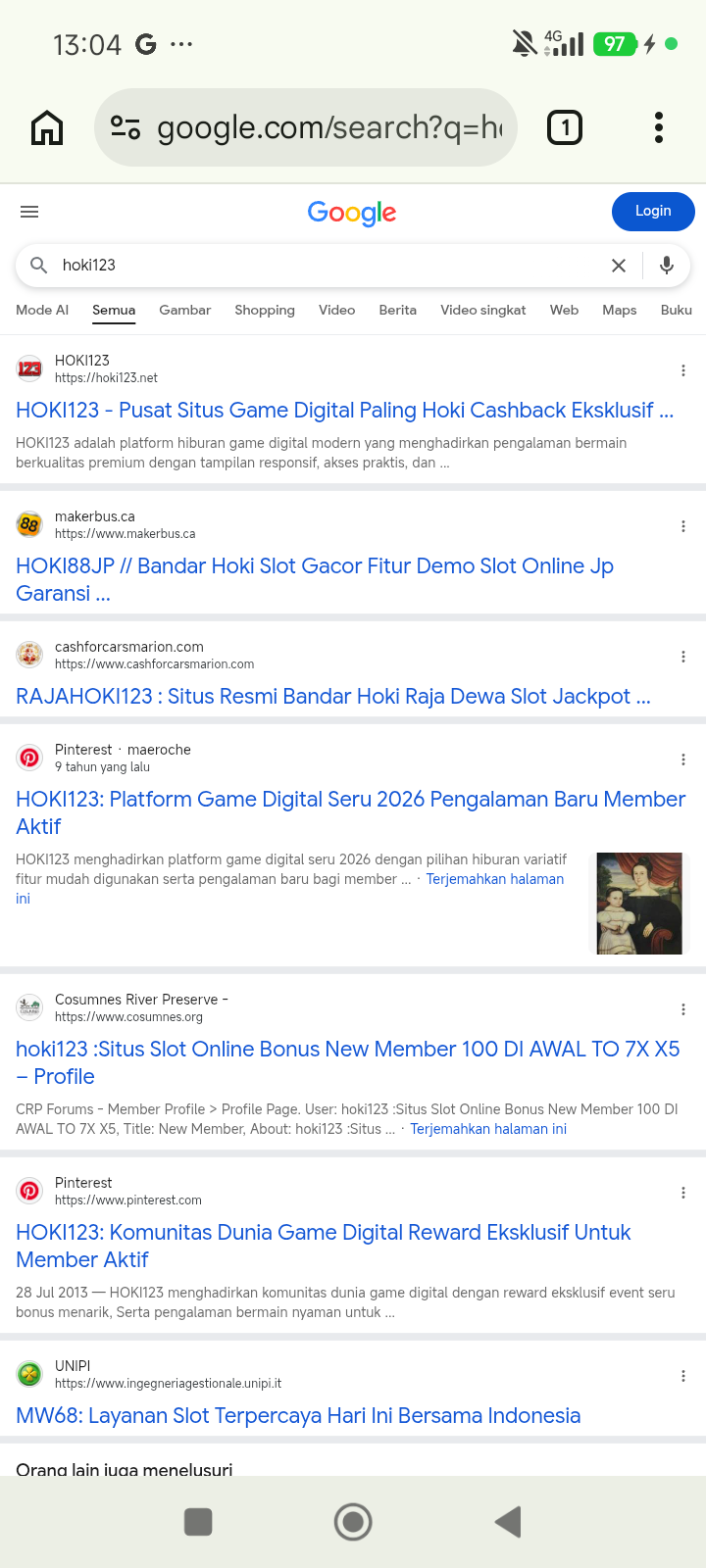Tap Android back triangle button
This screenshot has height=1568, width=706.
click(508, 1522)
